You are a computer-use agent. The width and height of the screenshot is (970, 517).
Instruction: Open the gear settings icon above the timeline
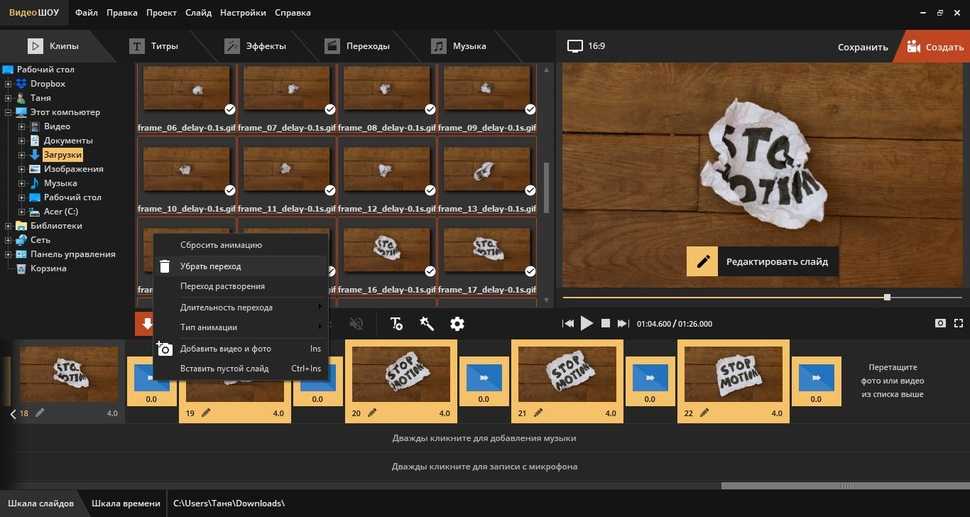pyautogui.click(x=457, y=323)
